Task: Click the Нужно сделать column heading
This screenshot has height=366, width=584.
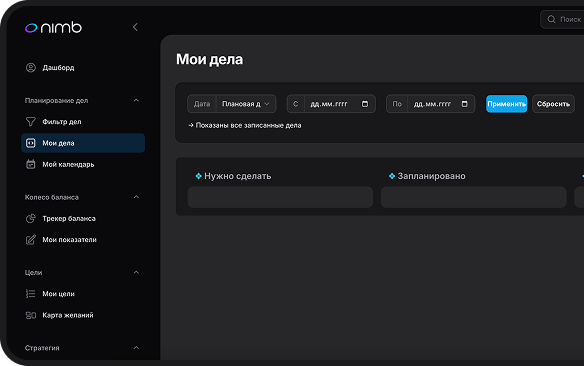Action: click(x=238, y=176)
